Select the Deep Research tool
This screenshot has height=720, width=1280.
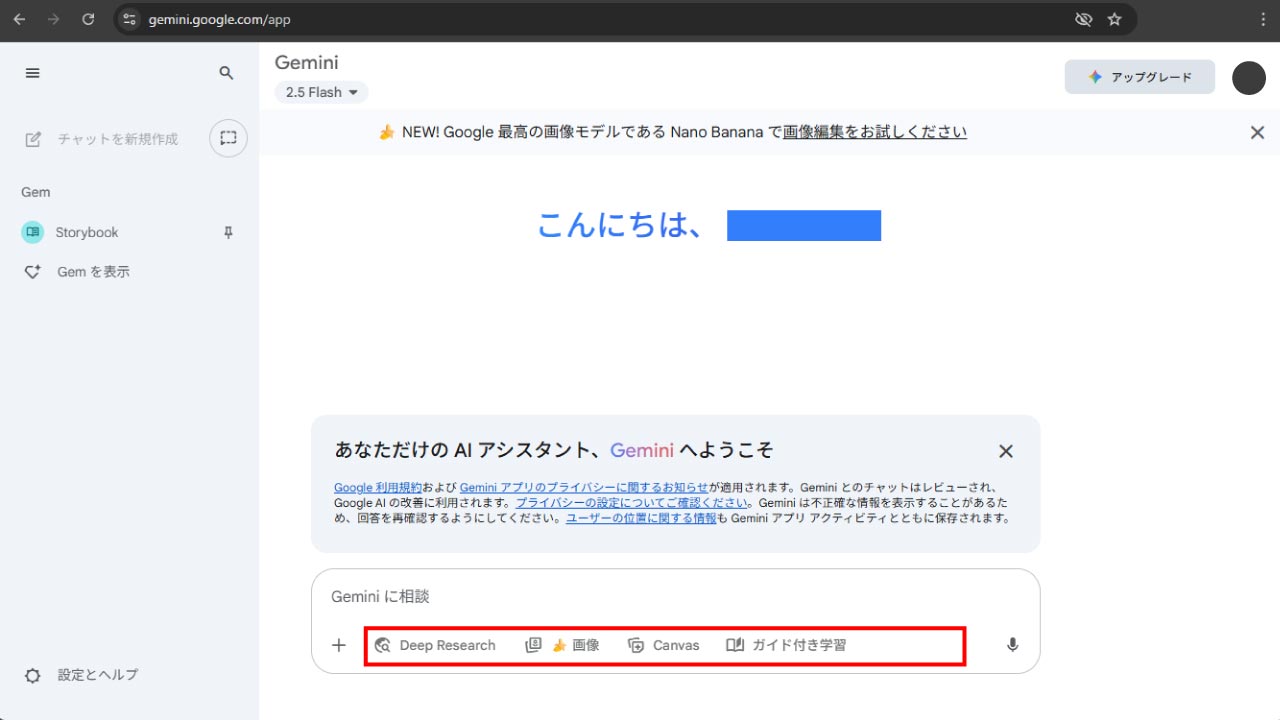[435, 645]
